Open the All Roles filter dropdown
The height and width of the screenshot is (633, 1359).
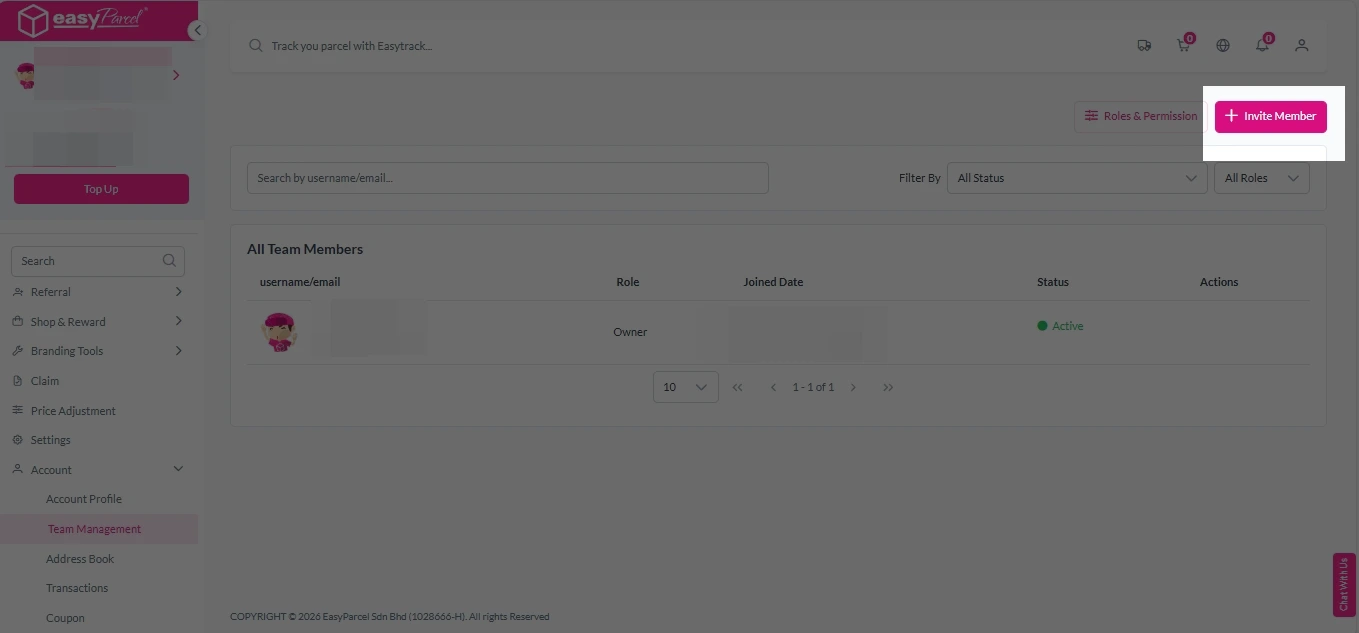pos(1261,178)
